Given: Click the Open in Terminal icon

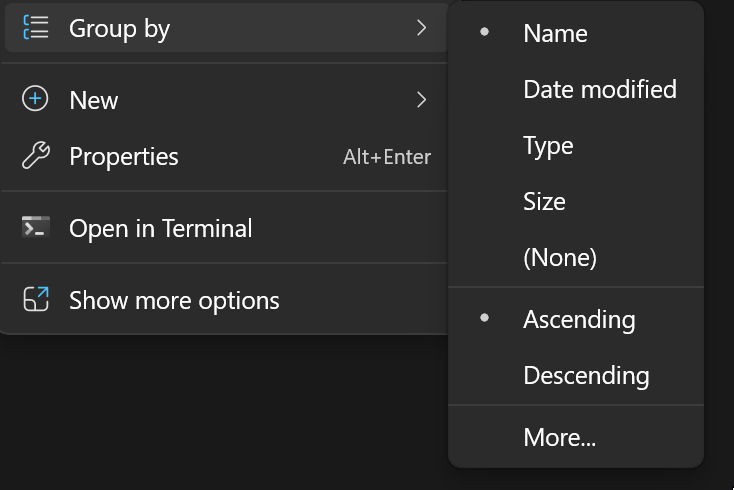Looking at the screenshot, I should coord(36,228).
